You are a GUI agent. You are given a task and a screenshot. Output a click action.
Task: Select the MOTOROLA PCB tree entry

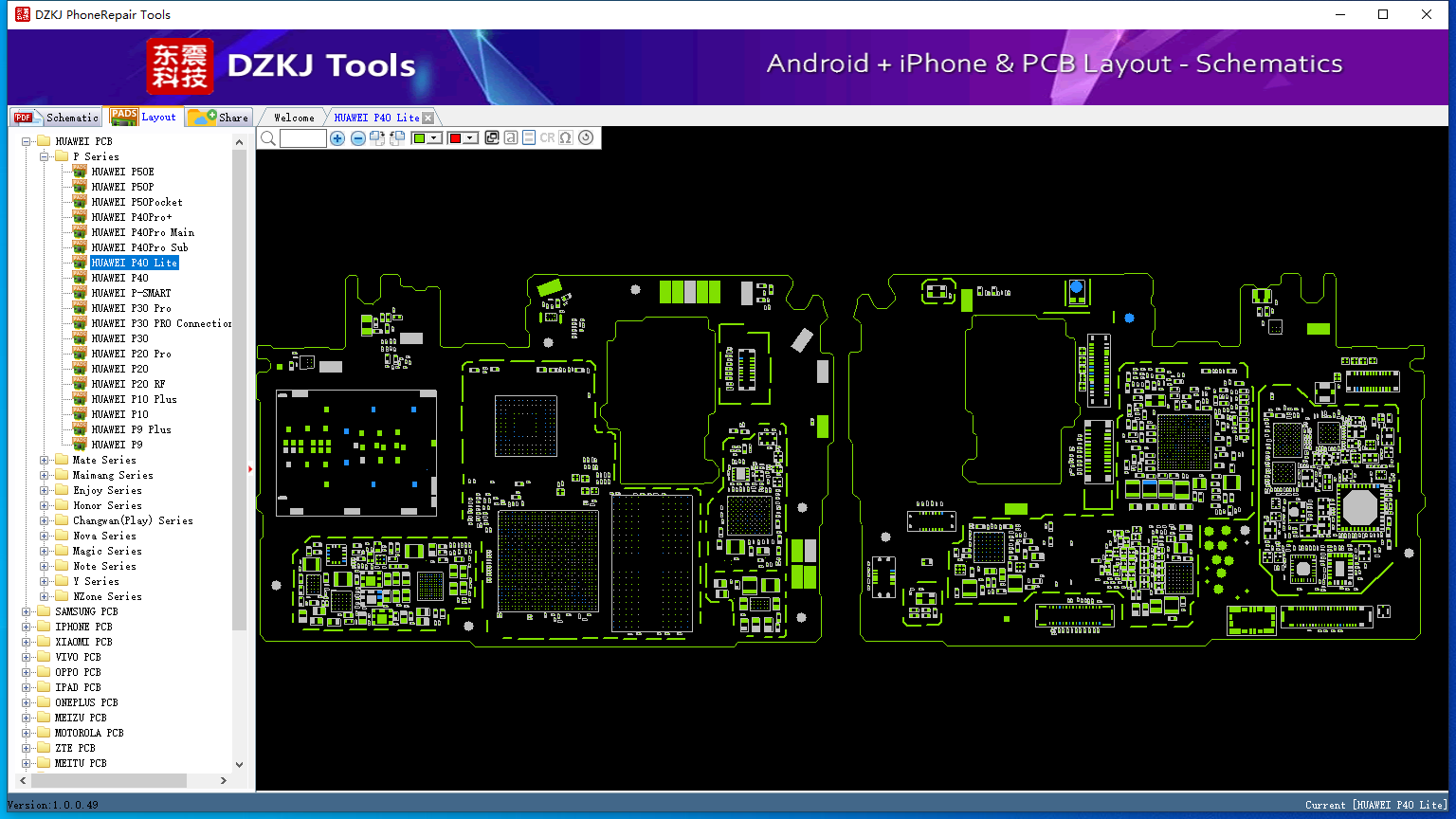point(89,733)
